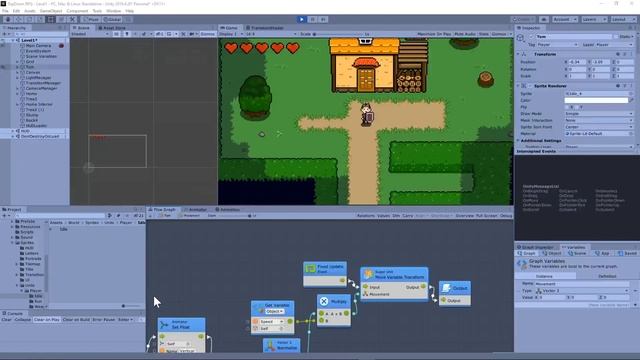
Task: Click the Multiply node icon
Action: pyautogui.click(x=324, y=301)
